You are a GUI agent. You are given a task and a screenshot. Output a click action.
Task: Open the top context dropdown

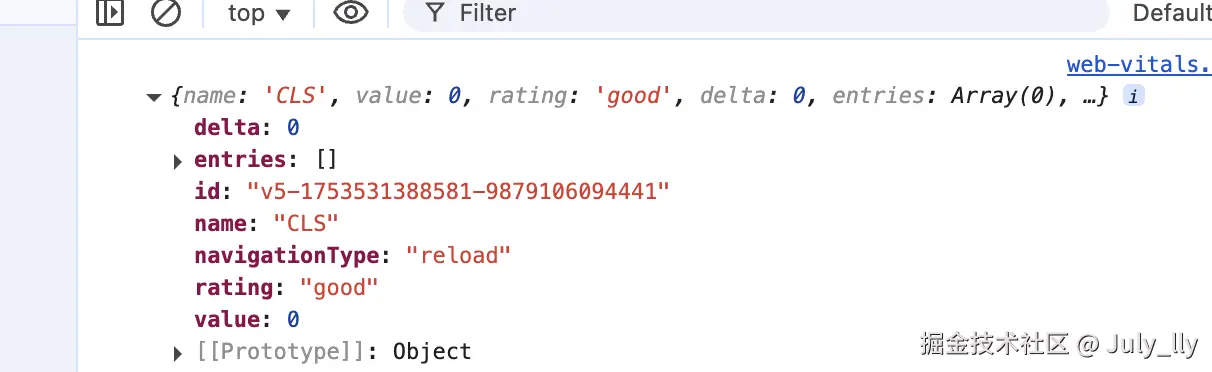pos(258,14)
